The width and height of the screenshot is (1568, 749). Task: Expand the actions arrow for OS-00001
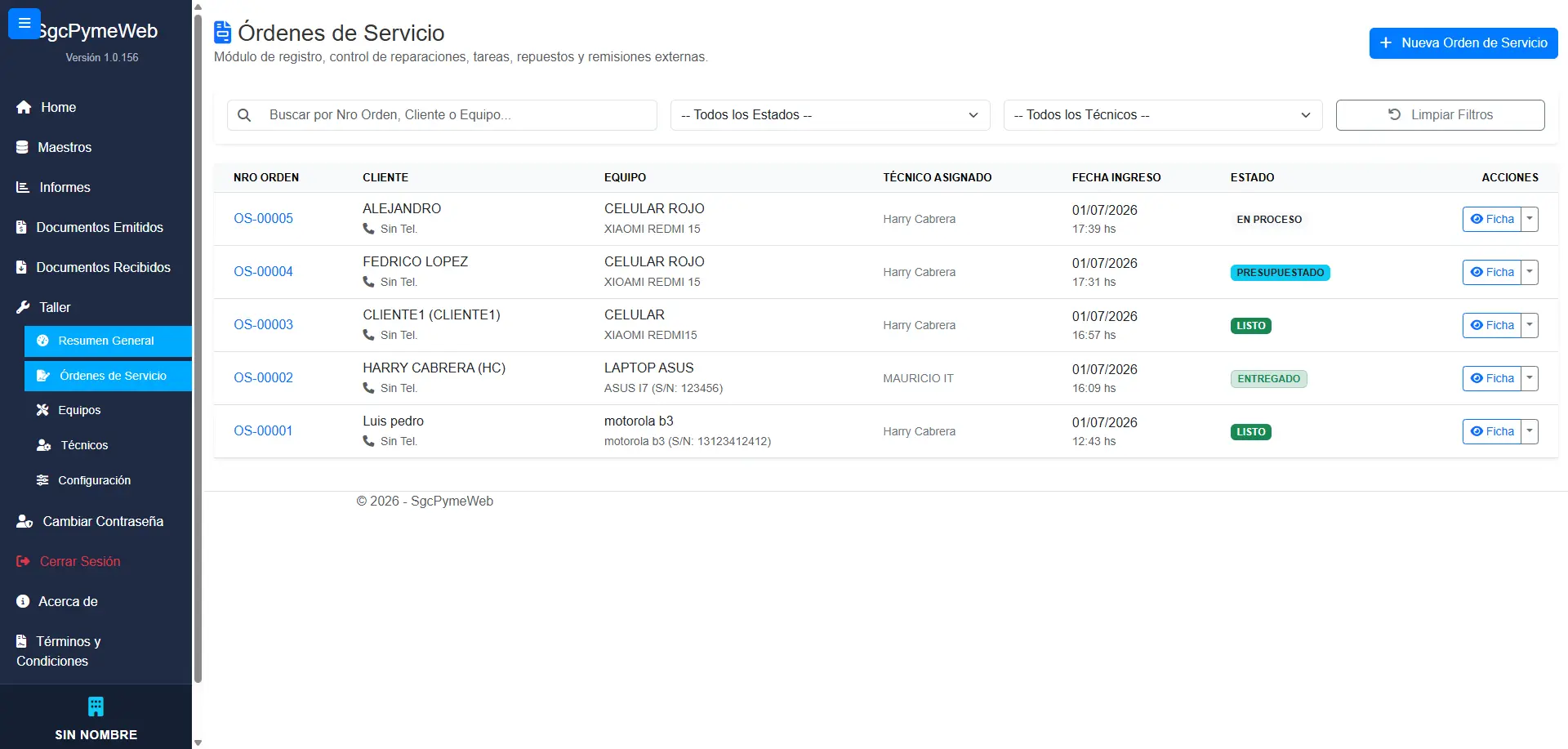pyautogui.click(x=1530, y=431)
